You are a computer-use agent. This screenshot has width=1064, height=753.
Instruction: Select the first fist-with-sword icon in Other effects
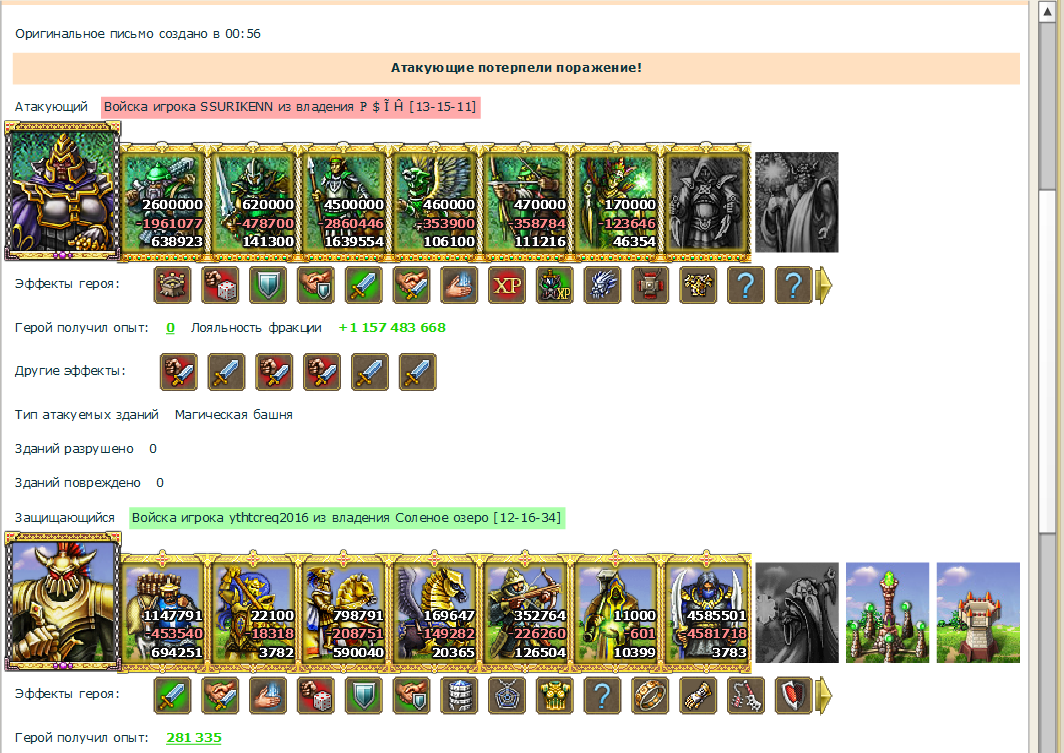[178, 372]
